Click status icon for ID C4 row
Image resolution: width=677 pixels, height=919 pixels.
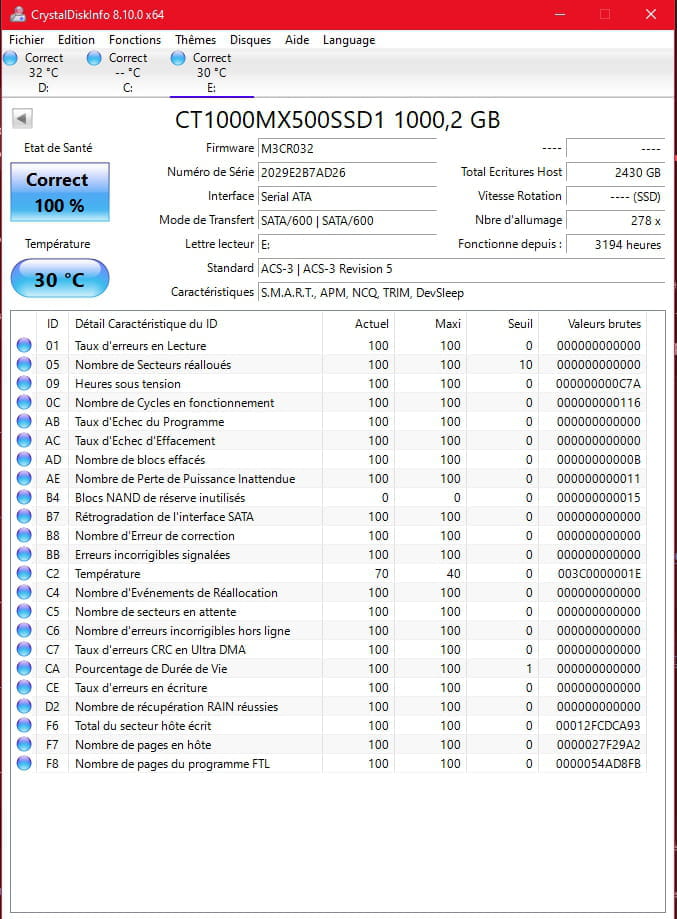[24, 593]
